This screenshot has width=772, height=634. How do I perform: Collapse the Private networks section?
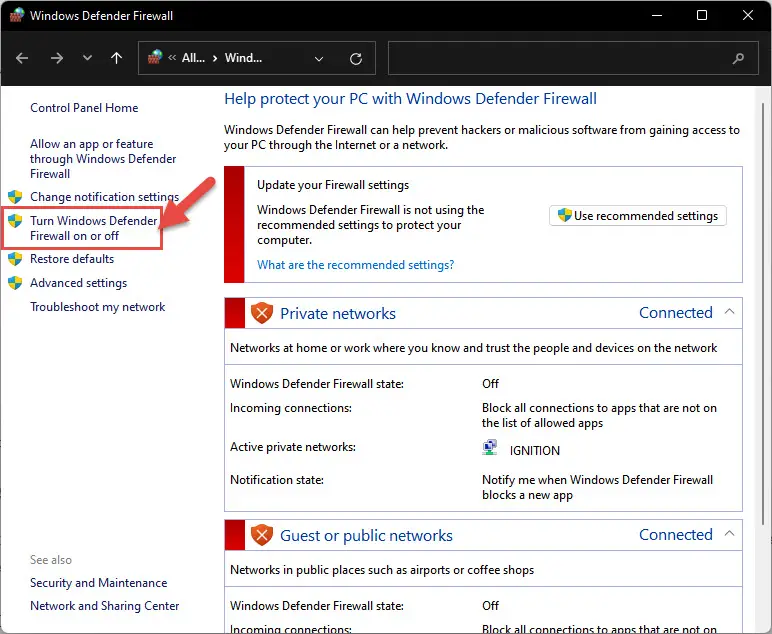coord(729,312)
